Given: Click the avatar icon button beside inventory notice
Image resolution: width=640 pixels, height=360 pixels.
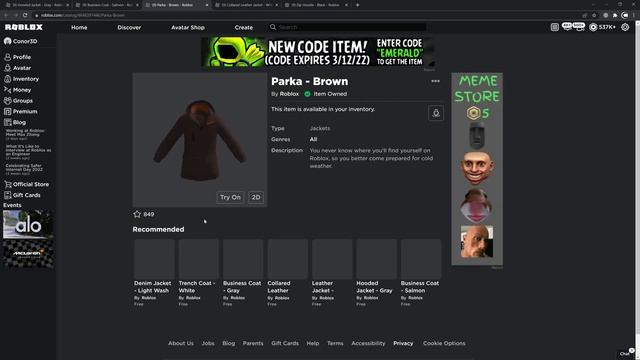Looking at the screenshot, I should click(436, 113).
